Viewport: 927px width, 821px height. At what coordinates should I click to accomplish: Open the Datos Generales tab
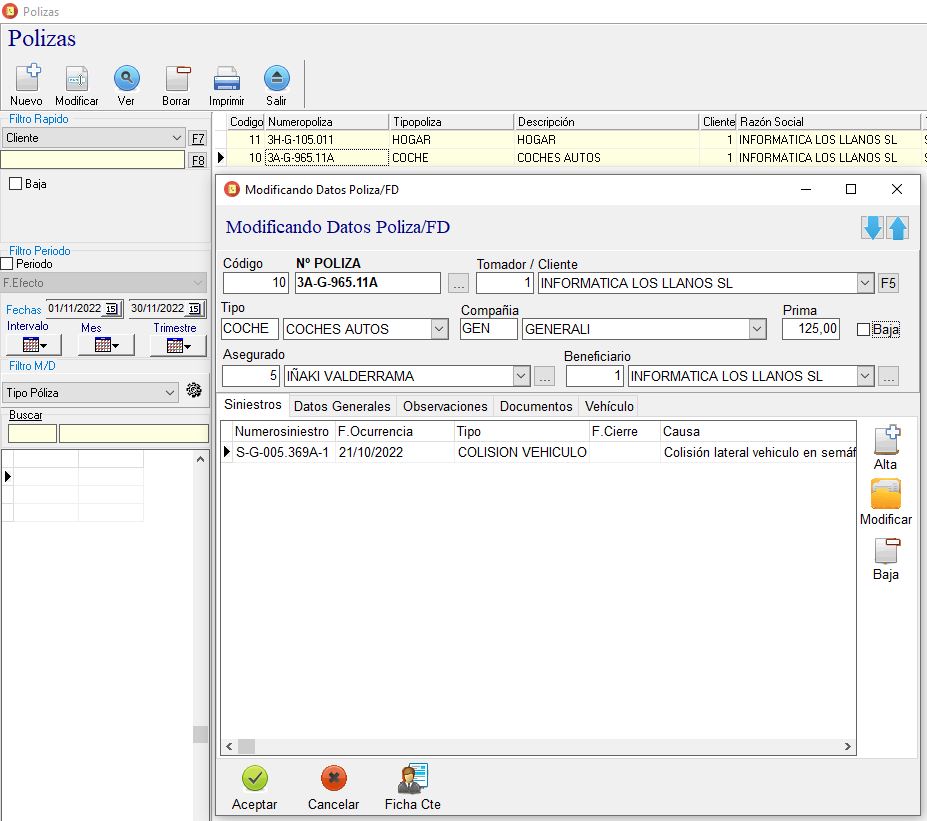click(x=342, y=406)
